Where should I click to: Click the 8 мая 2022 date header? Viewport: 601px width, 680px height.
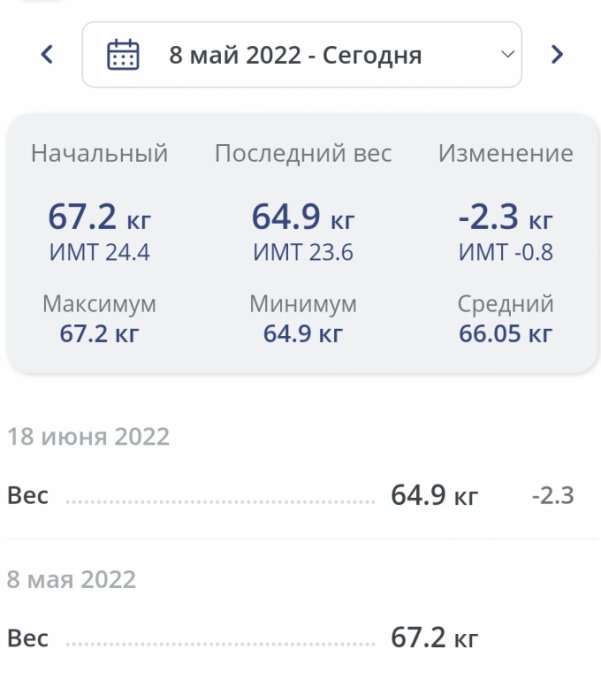pos(72,580)
